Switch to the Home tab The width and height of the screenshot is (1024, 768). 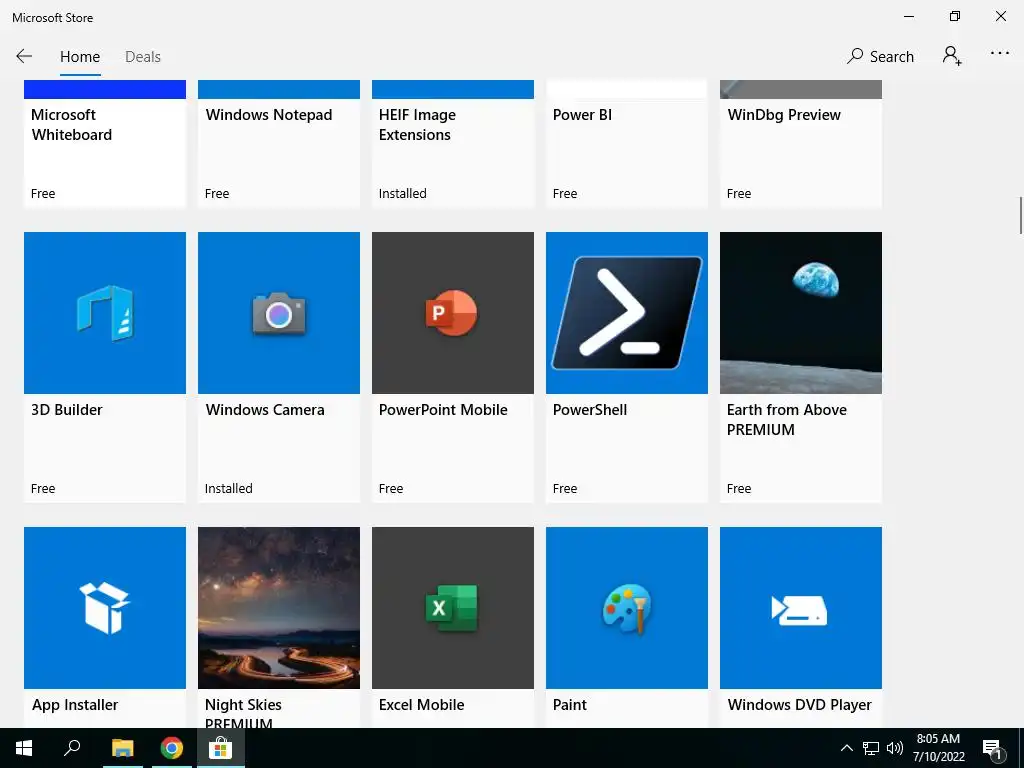tap(80, 57)
